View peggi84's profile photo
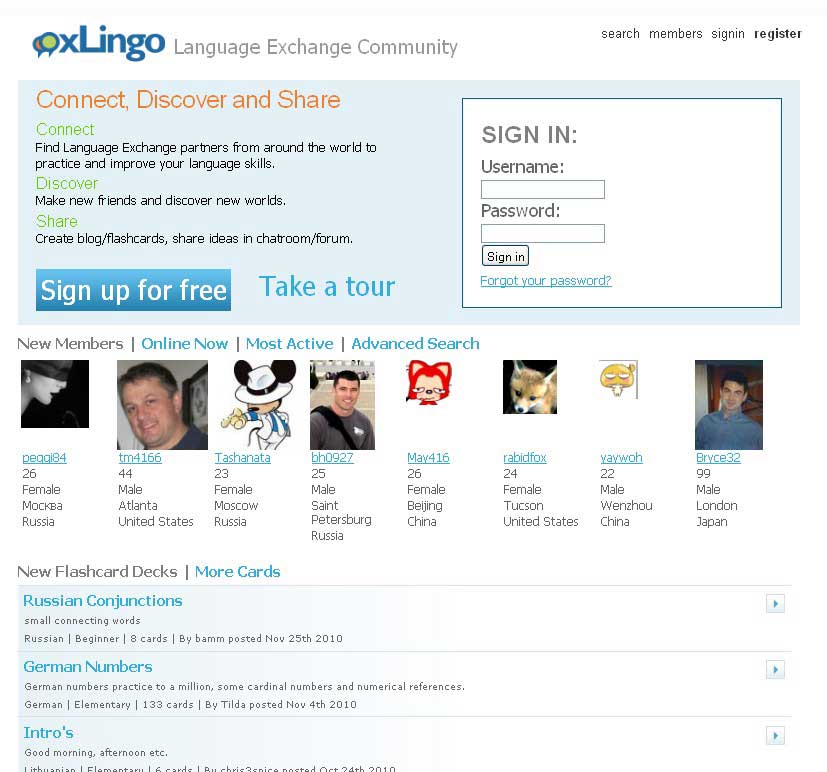This screenshot has height=772, width=827. tap(55, 394)
